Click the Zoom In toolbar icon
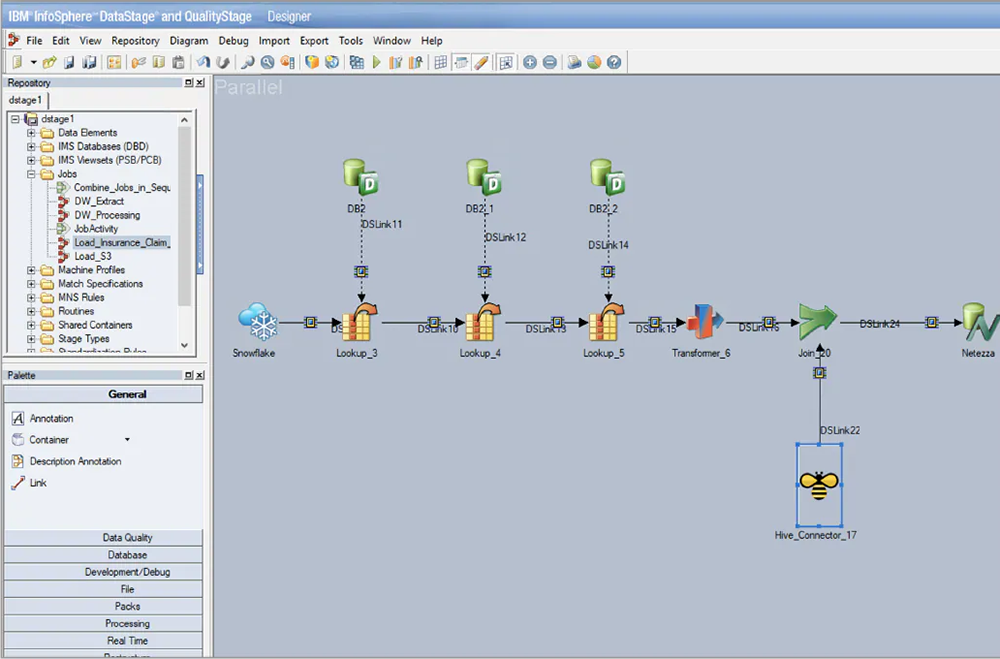The height and width of the screenshot is (659, 1000). tap(532, 62)
